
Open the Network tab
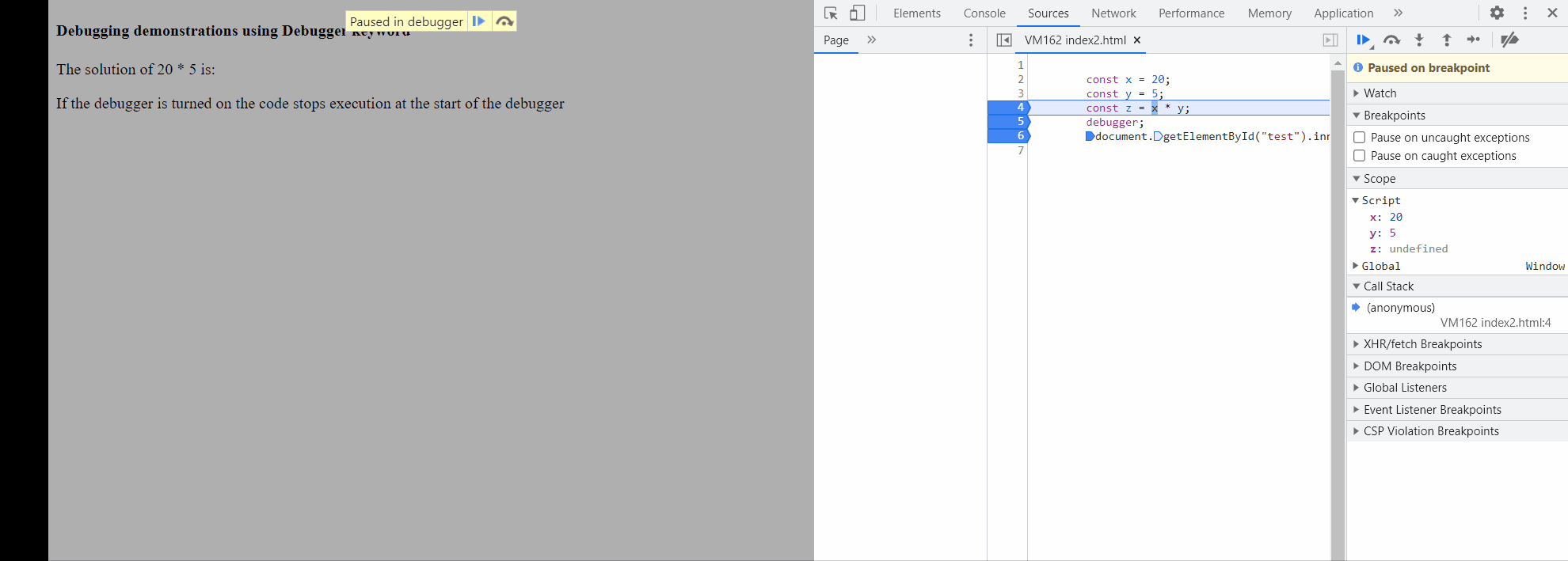pos(1113,13)
